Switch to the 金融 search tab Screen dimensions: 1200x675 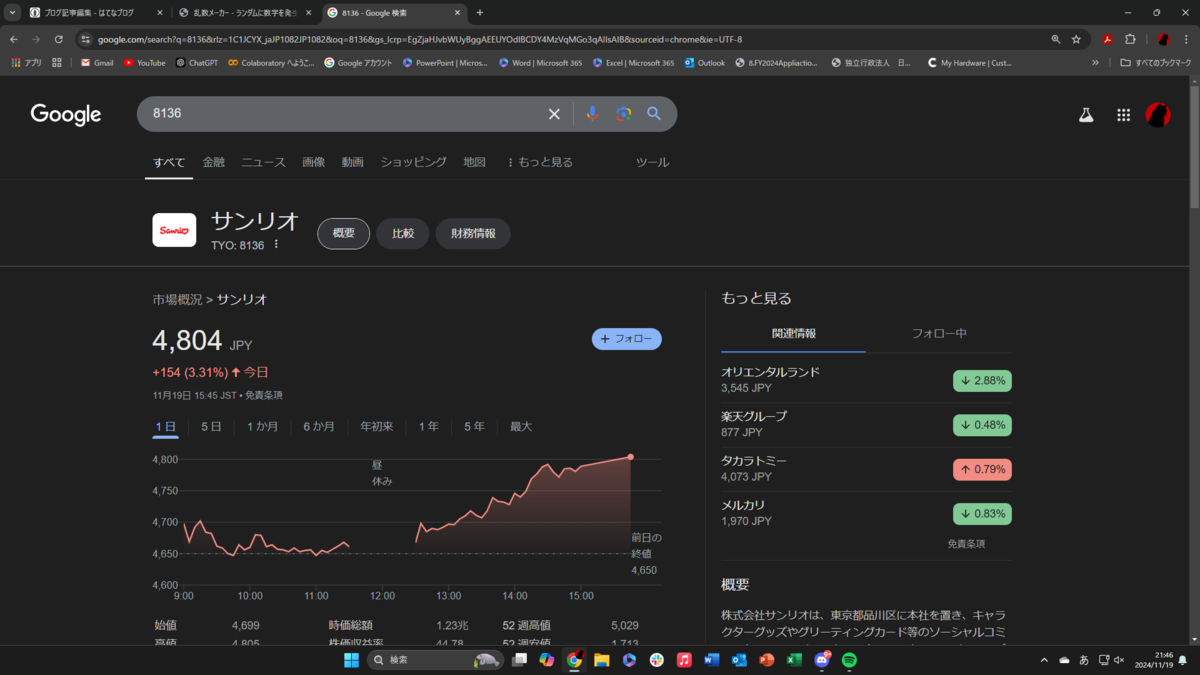click(214, 162)
